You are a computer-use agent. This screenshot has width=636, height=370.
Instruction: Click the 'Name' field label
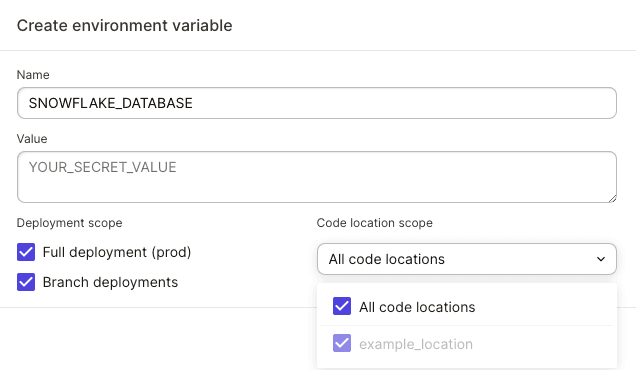click(33, 75)
